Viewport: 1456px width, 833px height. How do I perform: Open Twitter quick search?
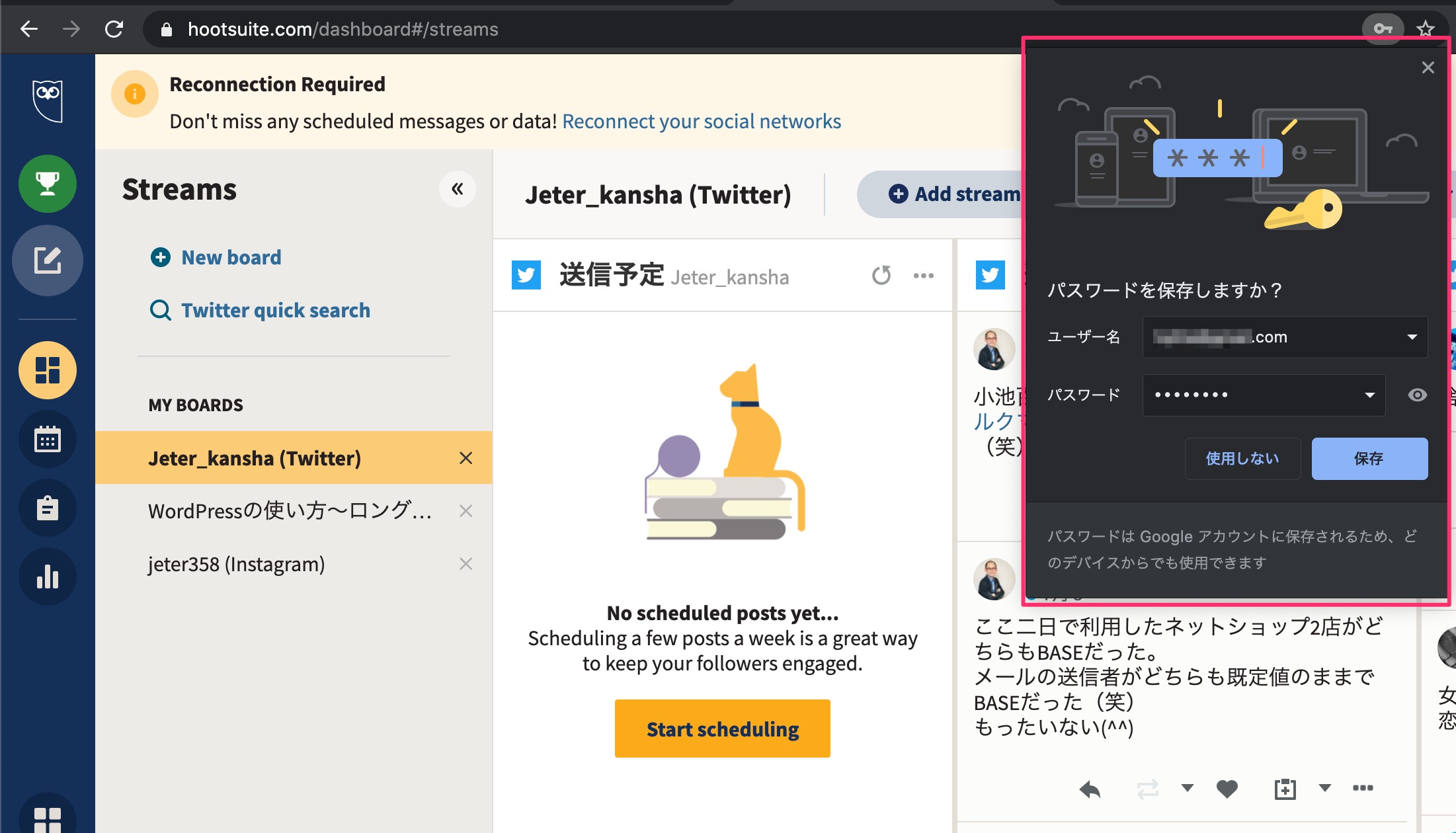click(x=260, y=310)
